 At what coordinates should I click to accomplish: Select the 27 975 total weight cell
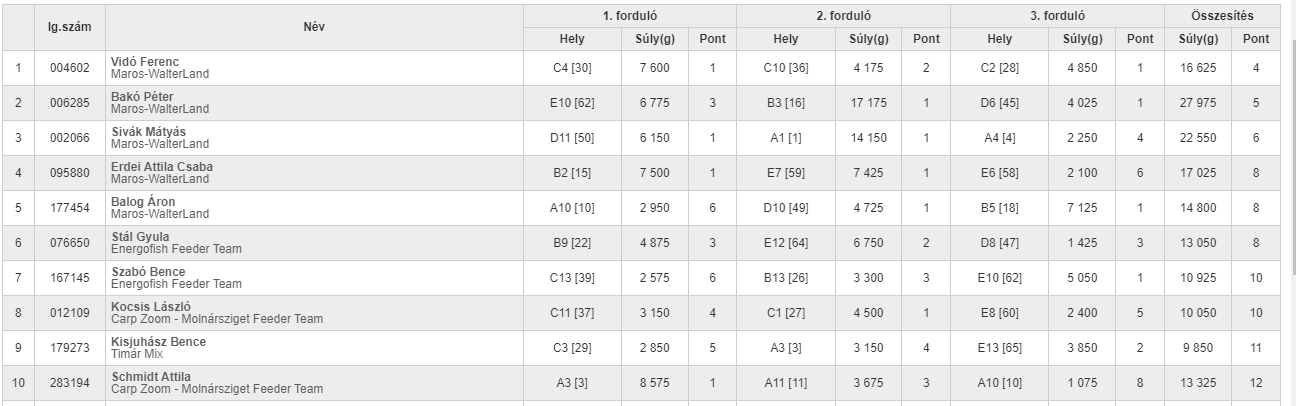(1198, 103)
